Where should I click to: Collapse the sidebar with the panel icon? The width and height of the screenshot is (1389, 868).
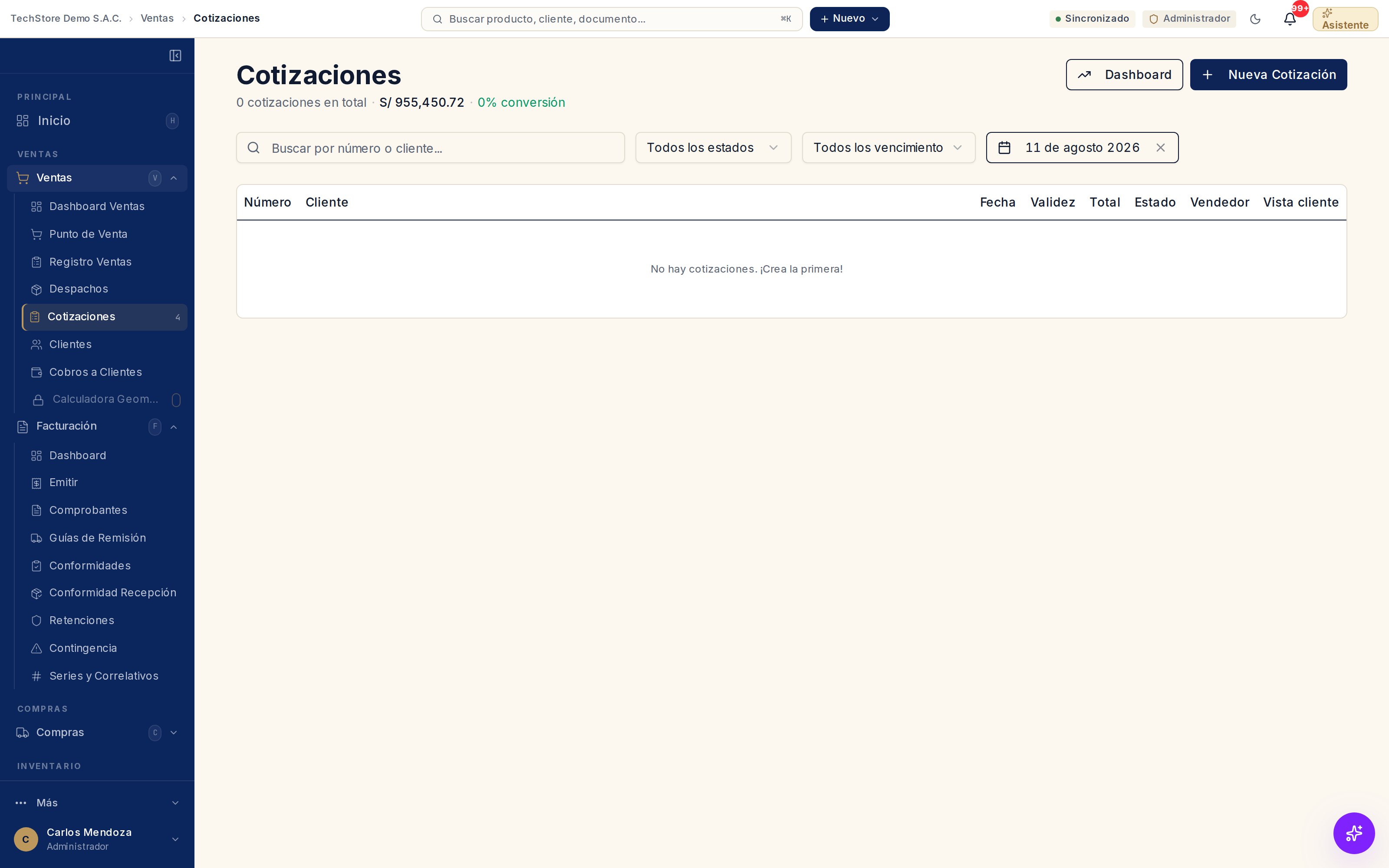[x=175, y=56]
